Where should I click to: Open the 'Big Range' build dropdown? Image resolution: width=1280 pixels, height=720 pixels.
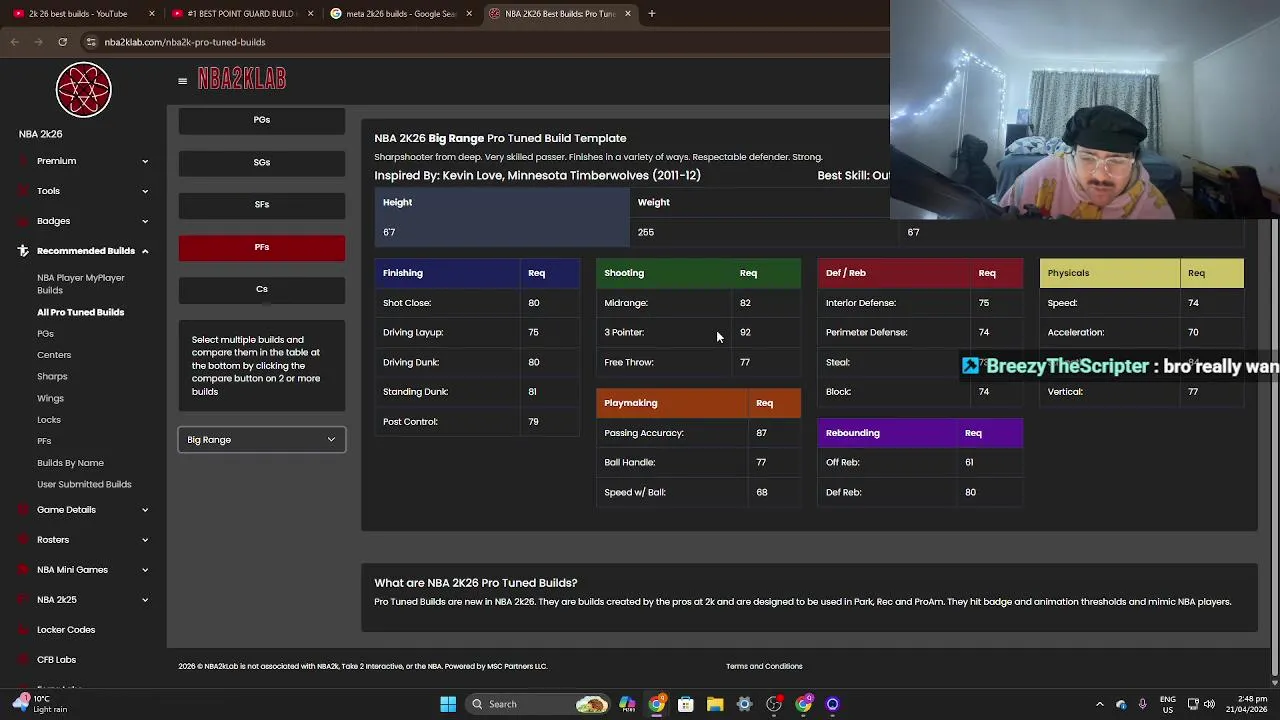(x=262, y=440)
